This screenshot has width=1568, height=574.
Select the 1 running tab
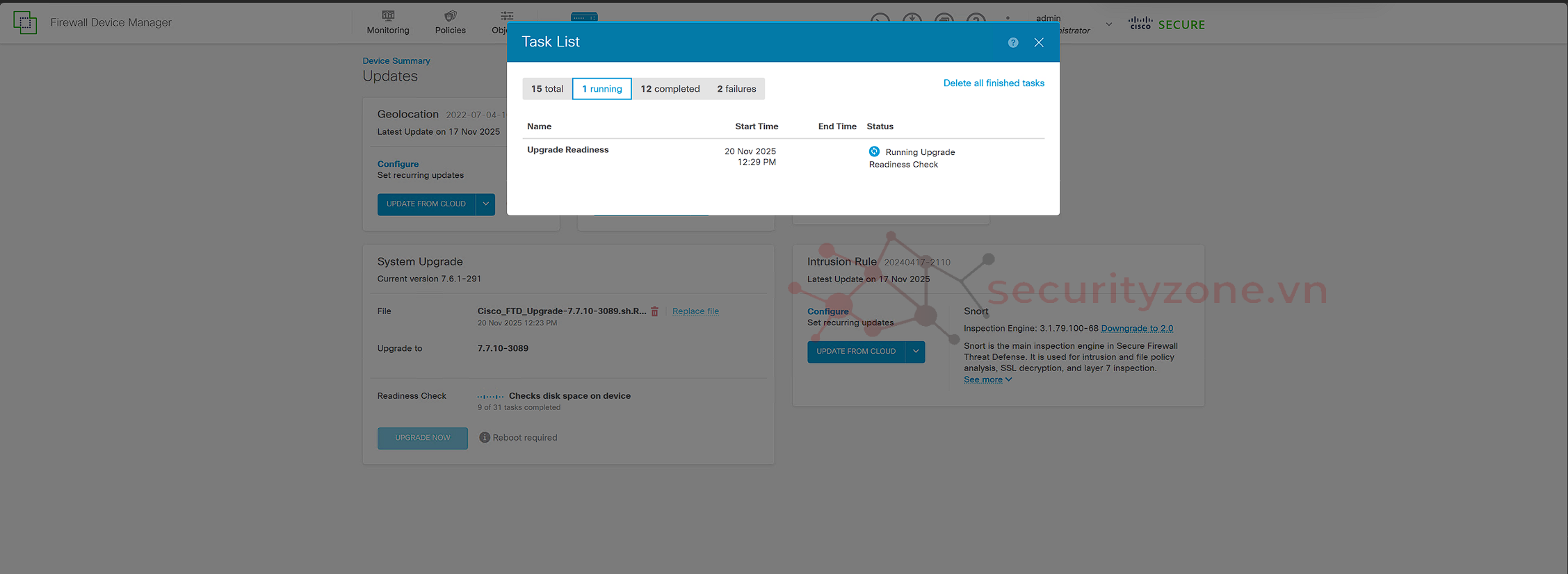(601, 89)
